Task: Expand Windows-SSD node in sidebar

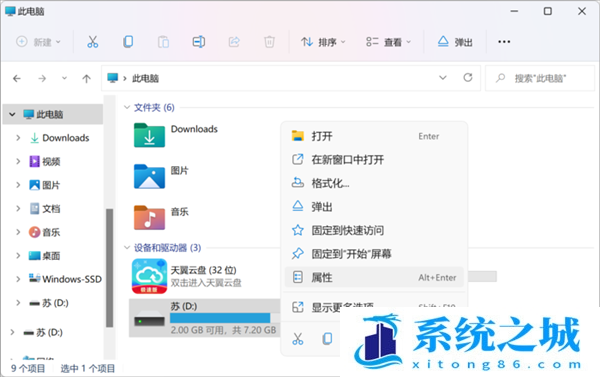Action: (18, 279)
